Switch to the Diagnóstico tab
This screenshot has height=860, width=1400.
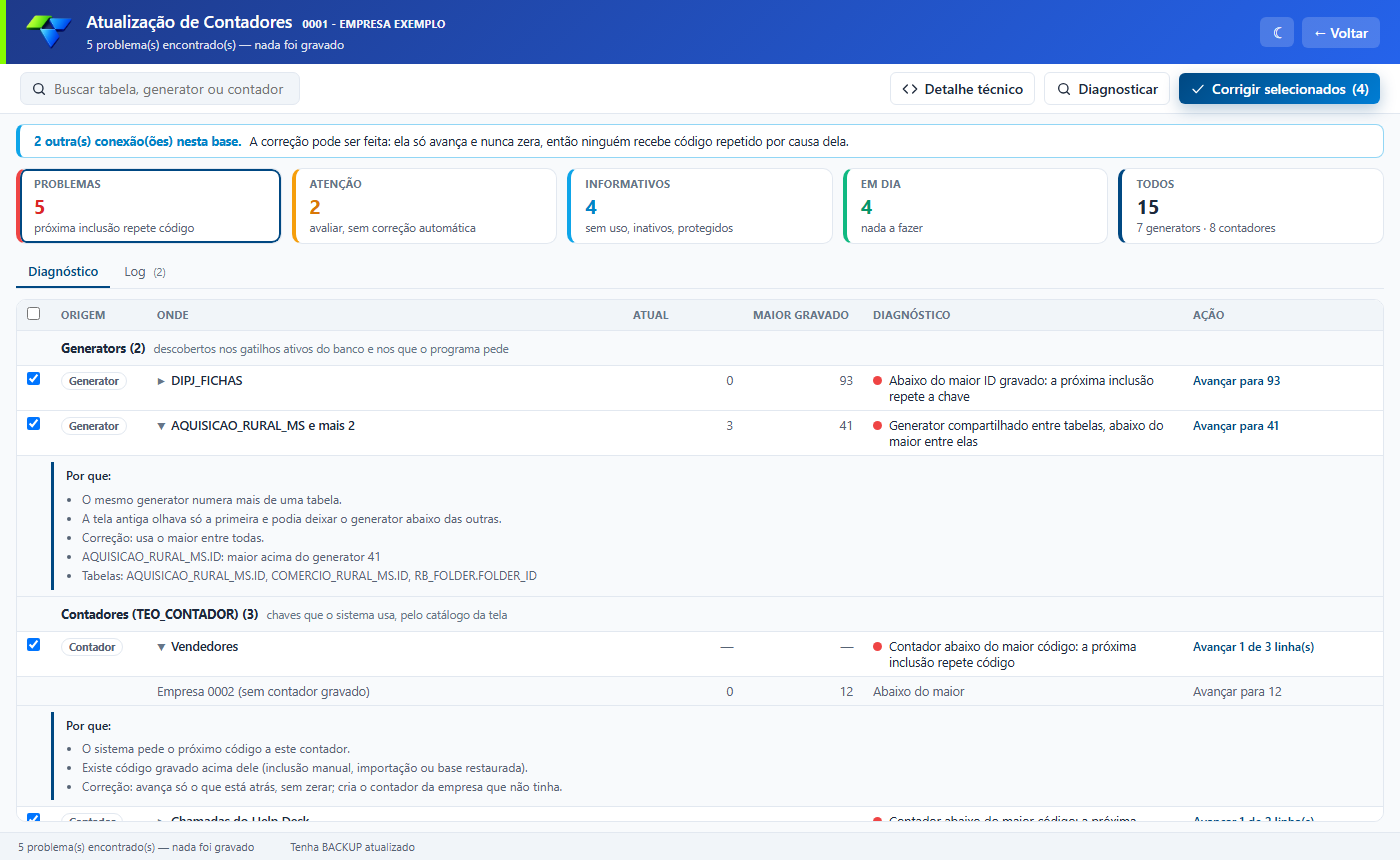click(x=63, y=272)
